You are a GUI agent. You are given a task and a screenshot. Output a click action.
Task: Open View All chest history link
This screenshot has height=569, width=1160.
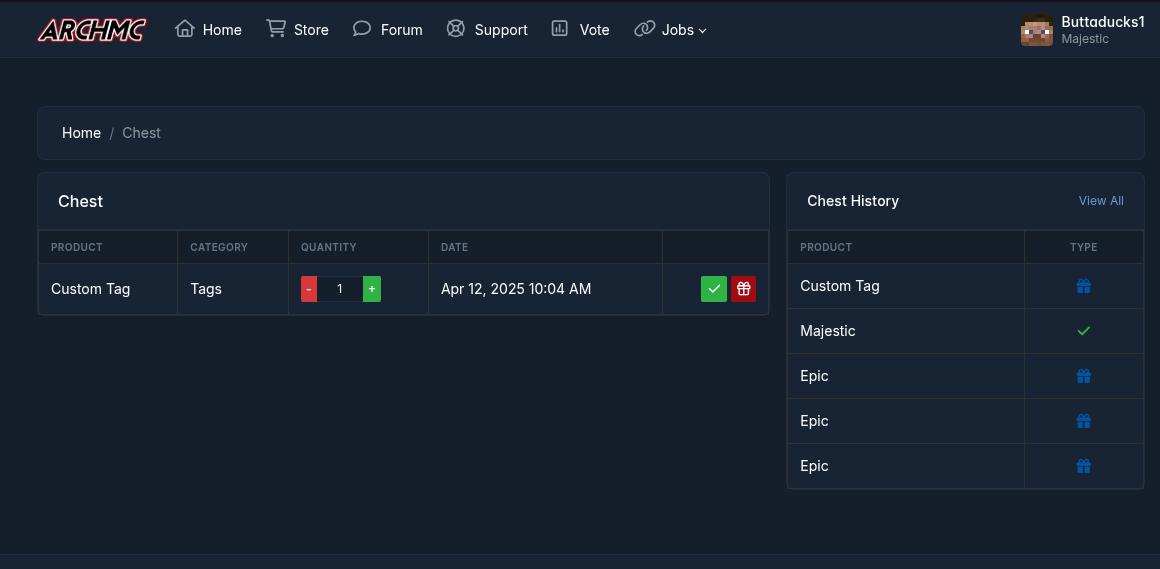coord(1101,201)
